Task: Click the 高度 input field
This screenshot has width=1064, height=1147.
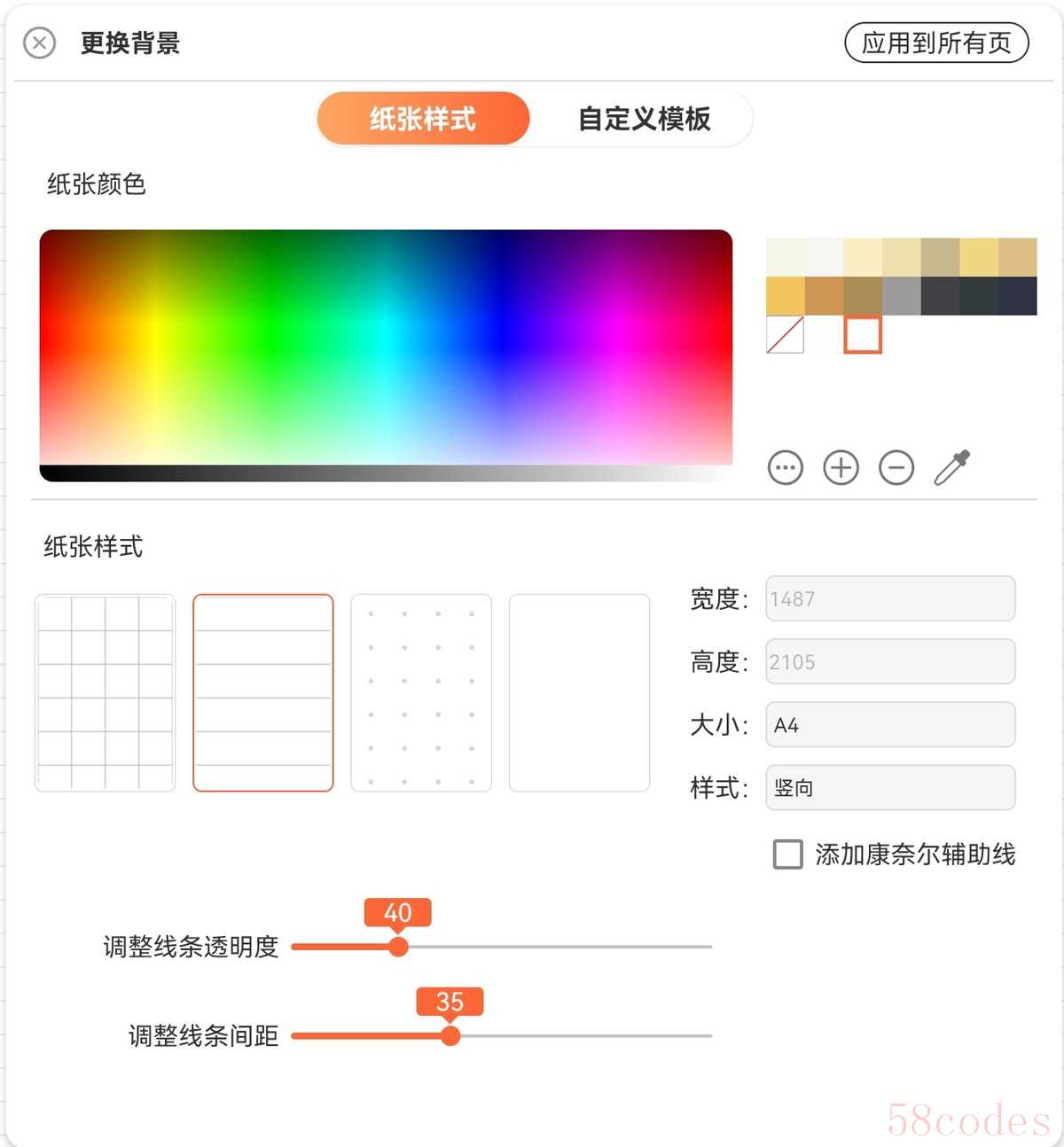Action: pyautogui.click(x=890, y=661)
